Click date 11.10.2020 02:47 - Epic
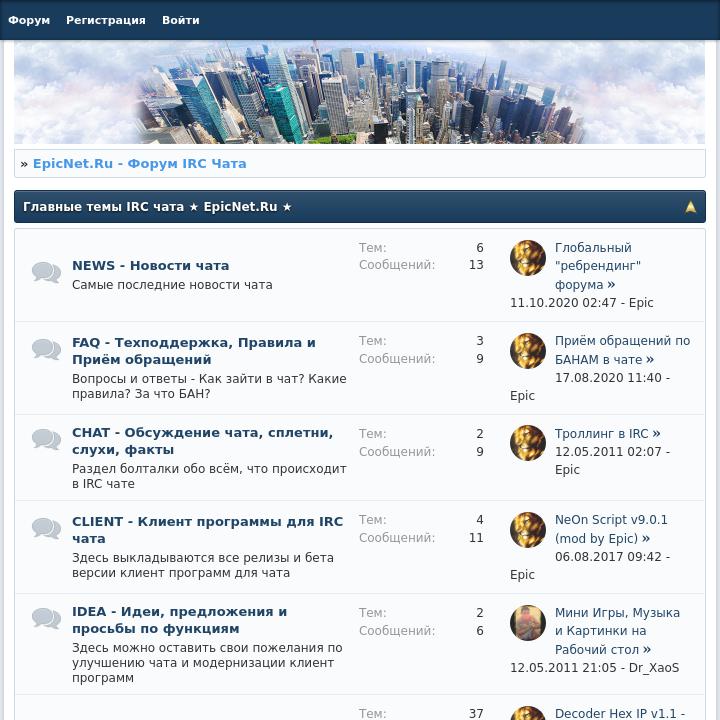Viewport: 720px width, 720px height. click(581, 303)
